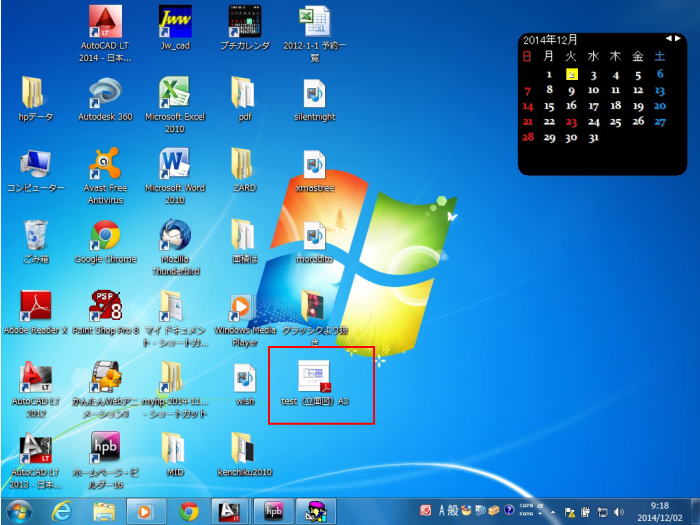The image size is (700, 525).
Task: Switch to AutoCAD LT taskbar button
Action: [230, 512]
